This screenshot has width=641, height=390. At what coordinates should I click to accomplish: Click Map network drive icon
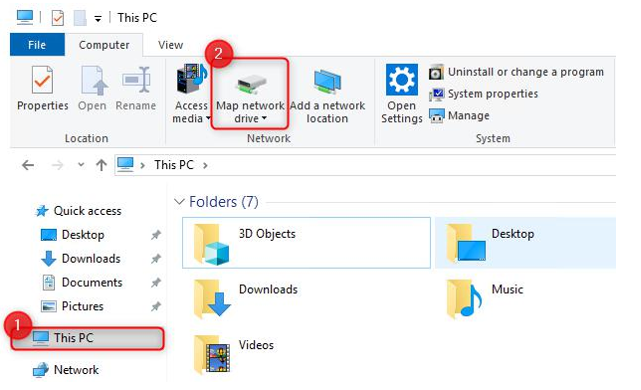pyautogui.click(x=250, y=83)
